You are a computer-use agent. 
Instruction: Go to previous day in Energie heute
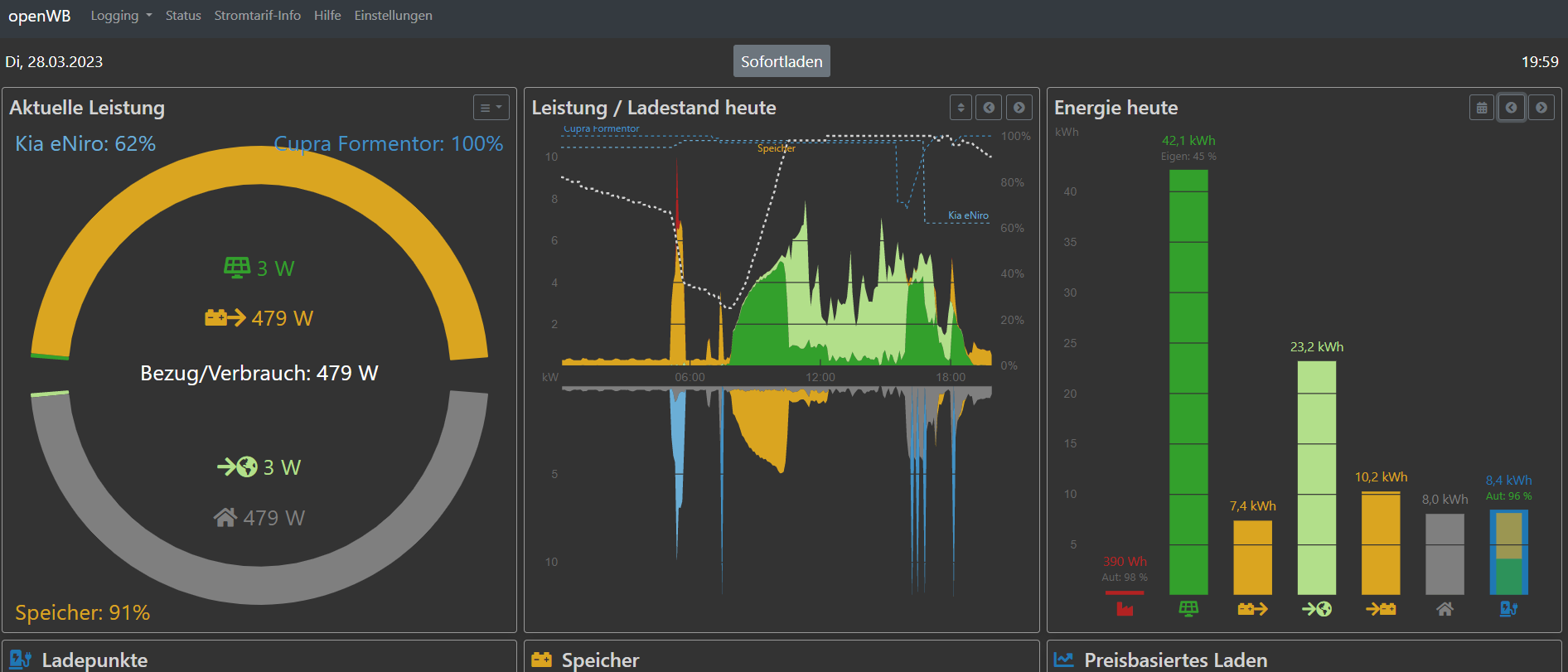point(1511,108)
